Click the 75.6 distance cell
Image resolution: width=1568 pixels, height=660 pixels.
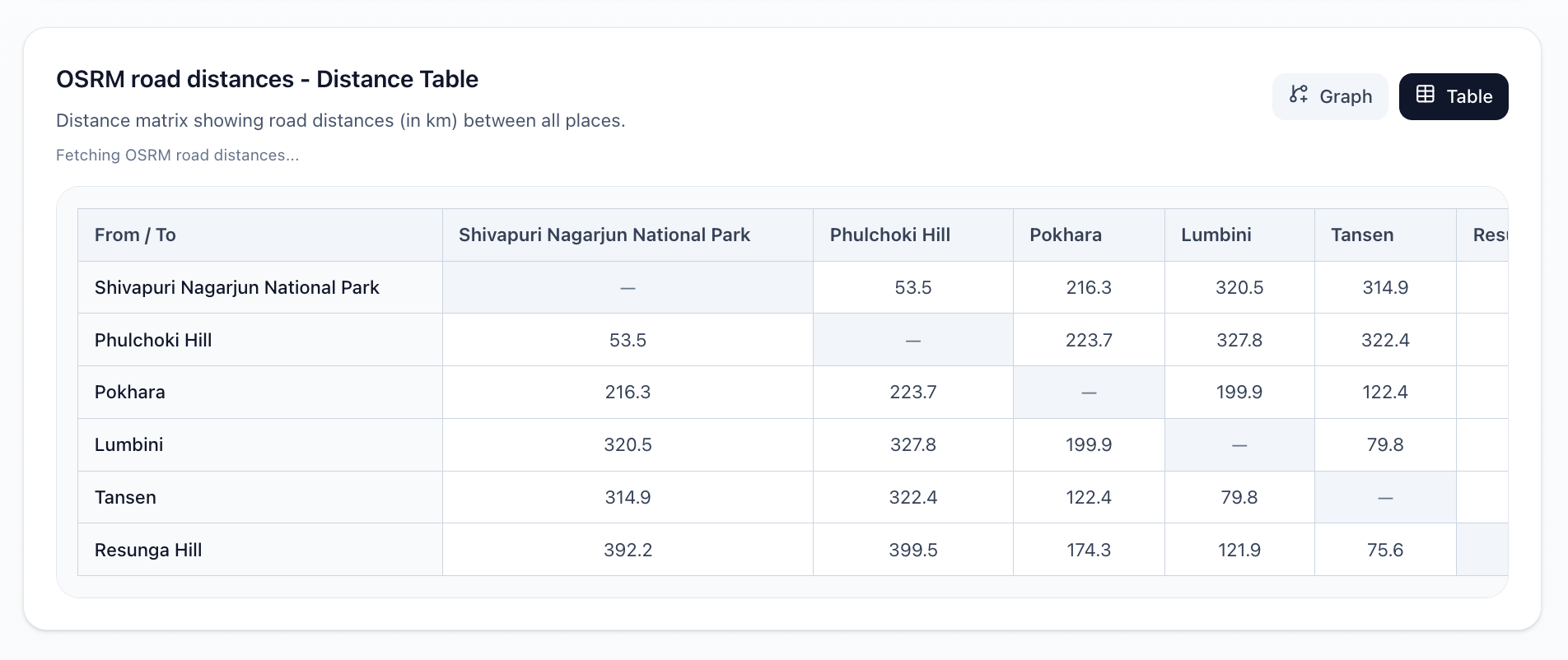[x=1385, y=550]
